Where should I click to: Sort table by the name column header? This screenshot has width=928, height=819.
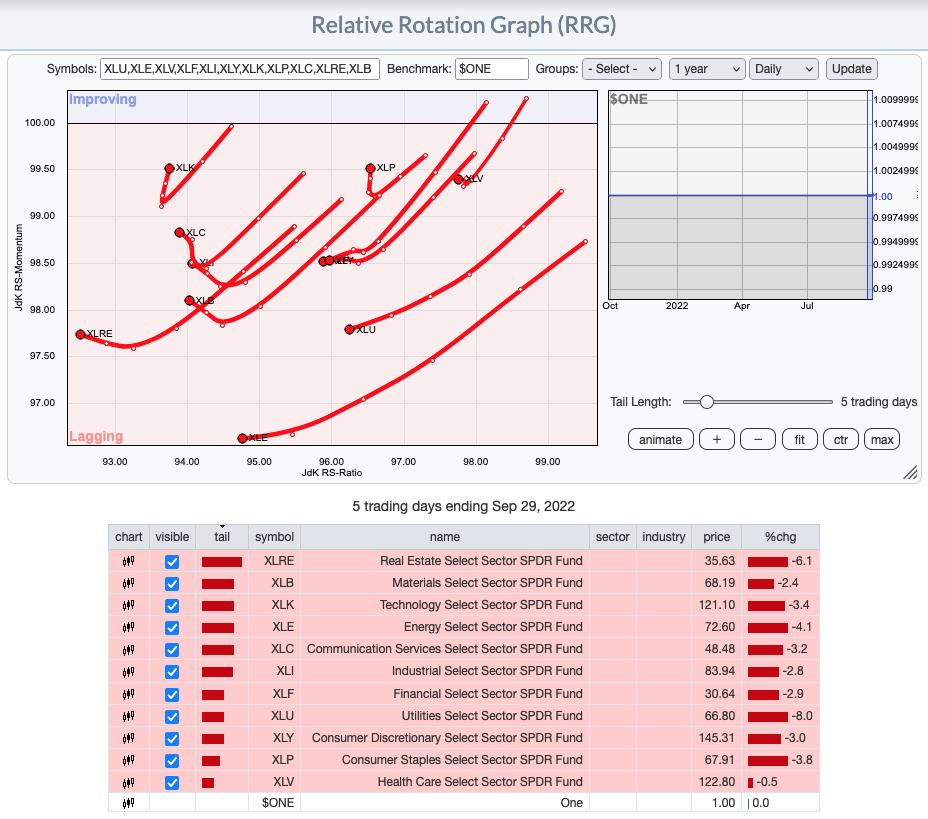pos(445,537)
